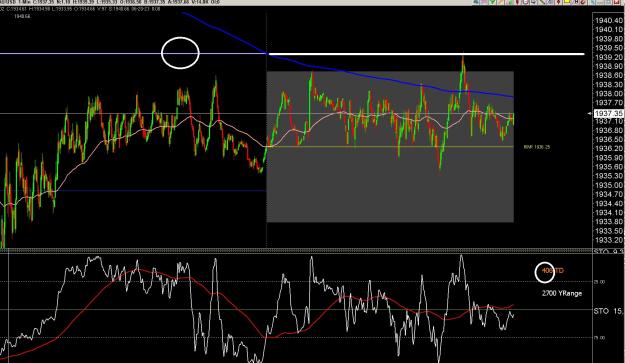Click the 1934.10 price axis label
This screenshot has width=625, height=363.
609,213
